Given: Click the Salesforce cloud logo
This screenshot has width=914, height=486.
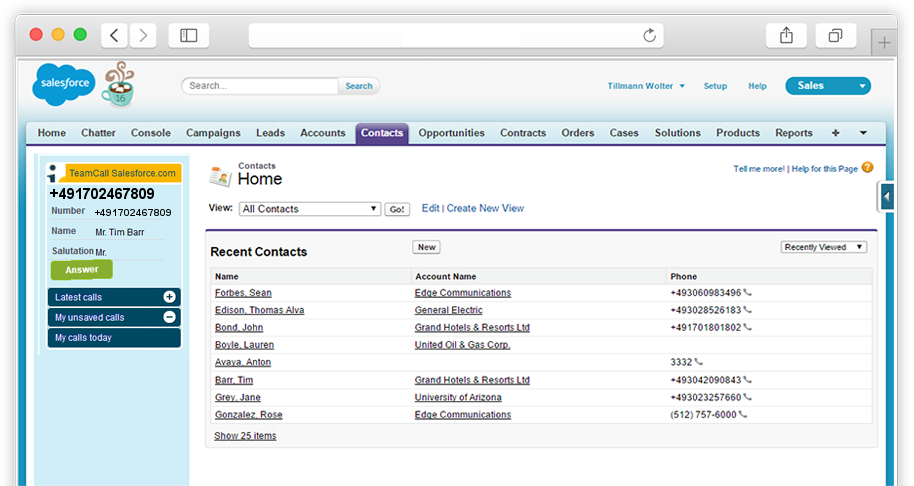Looking at the screenshot, I should pos(64,85).
